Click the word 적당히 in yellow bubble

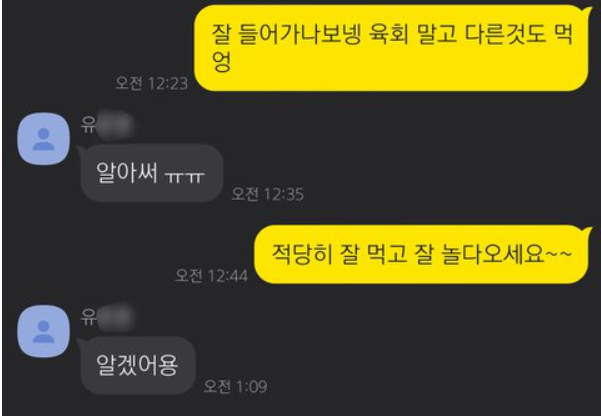pos(301,254)
